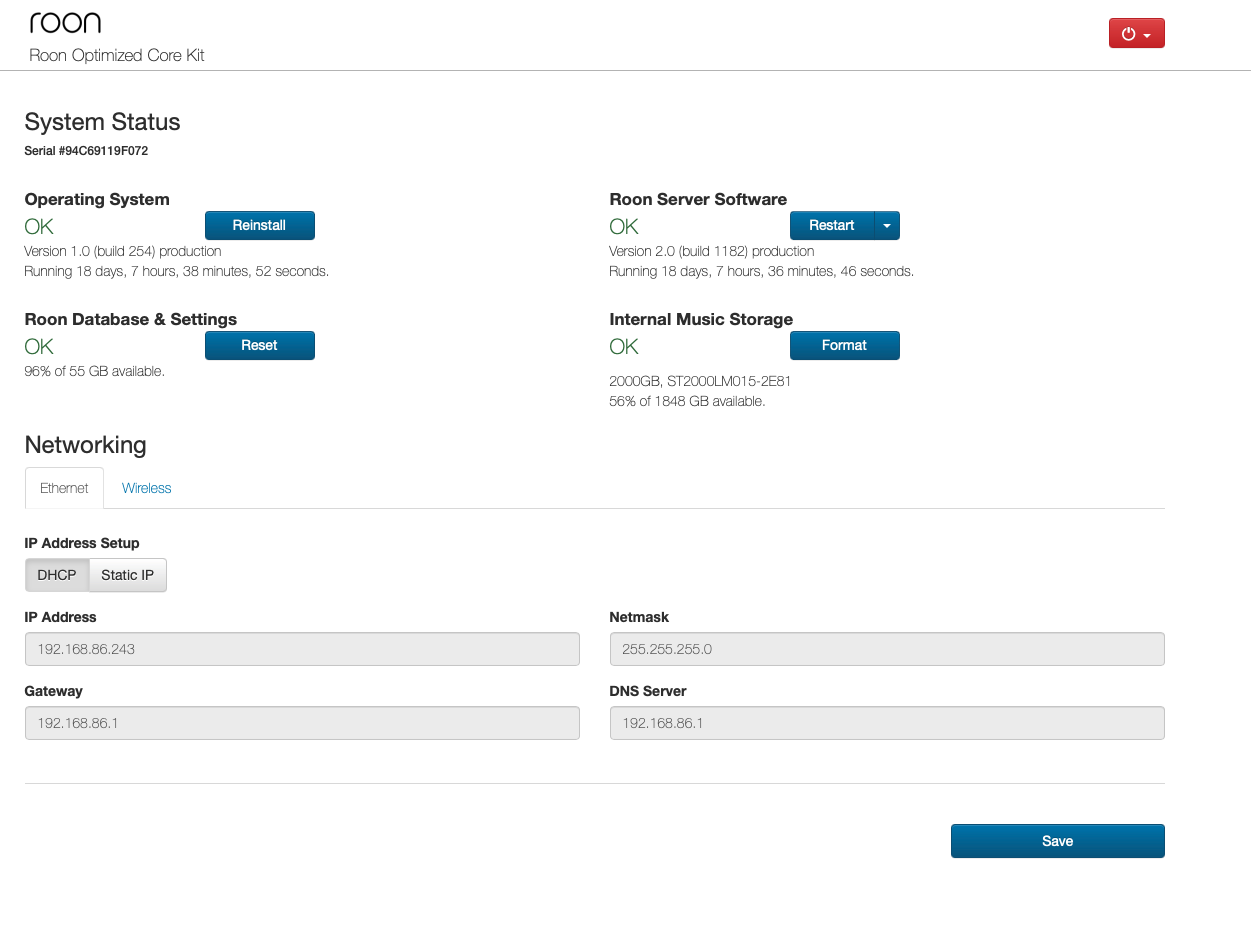This screenshot has width=1251, height=929.
Task: Select DHCP for IP address setup
Action: tap(57, 575)
